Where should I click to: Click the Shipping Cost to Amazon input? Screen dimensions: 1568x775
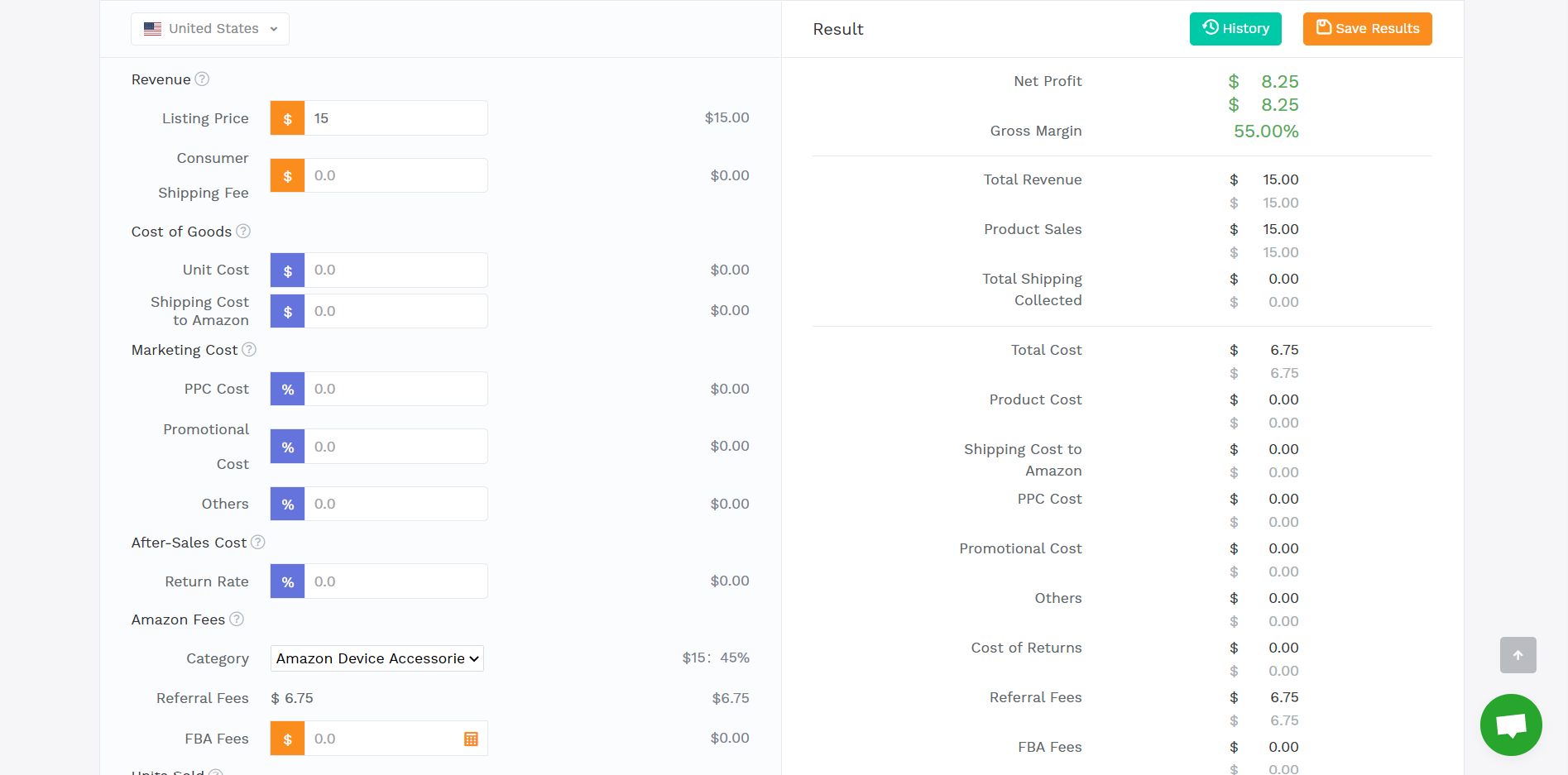(396, 312)
